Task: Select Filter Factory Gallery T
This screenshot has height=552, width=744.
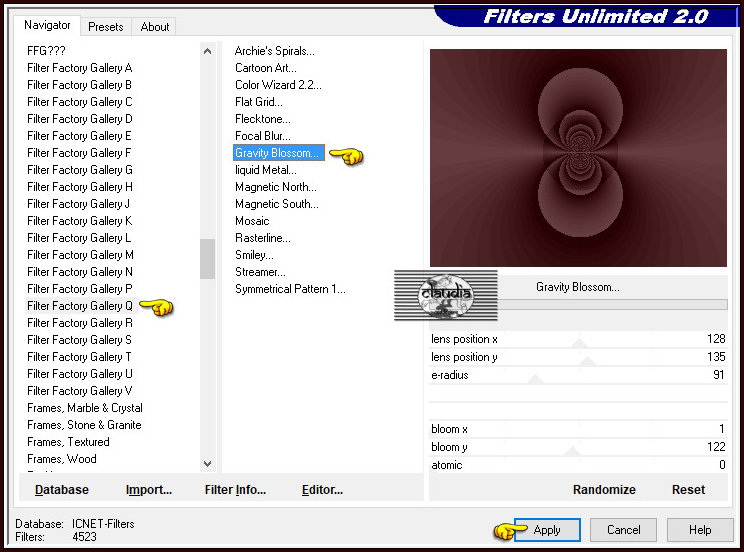Action: coord(79,357)
